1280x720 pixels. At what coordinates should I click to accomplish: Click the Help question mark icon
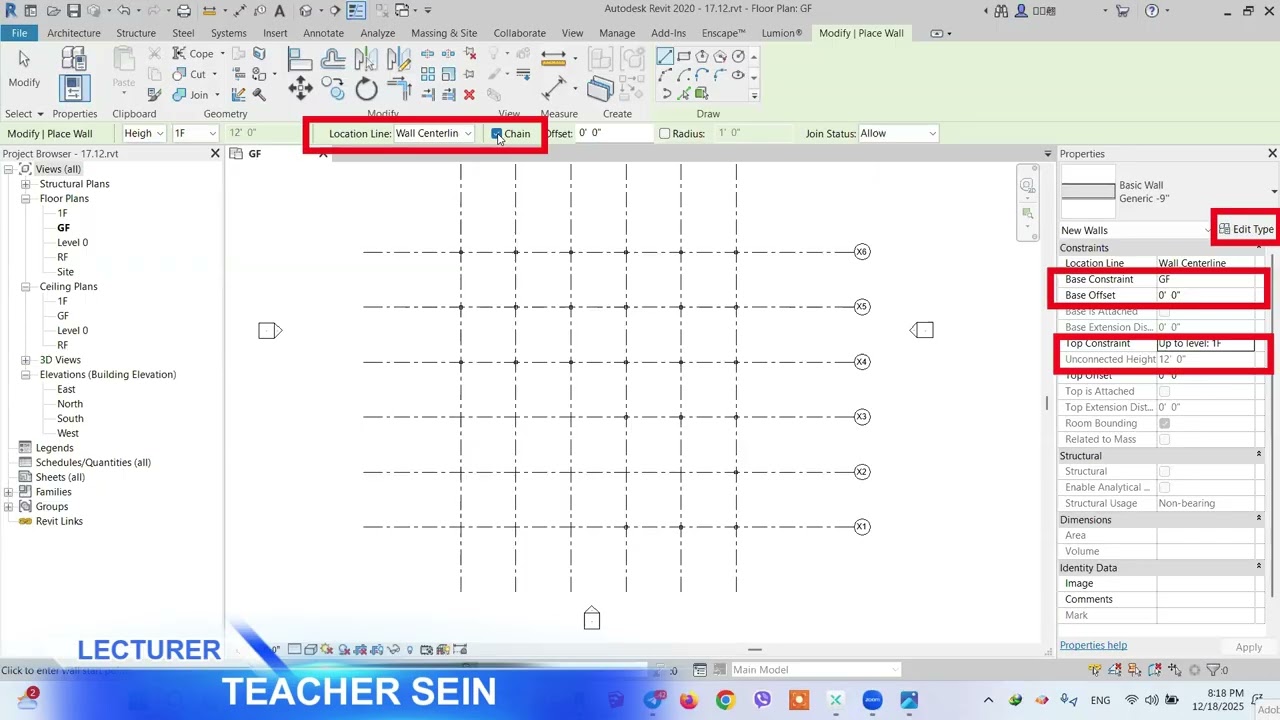tap(1152, 11)
